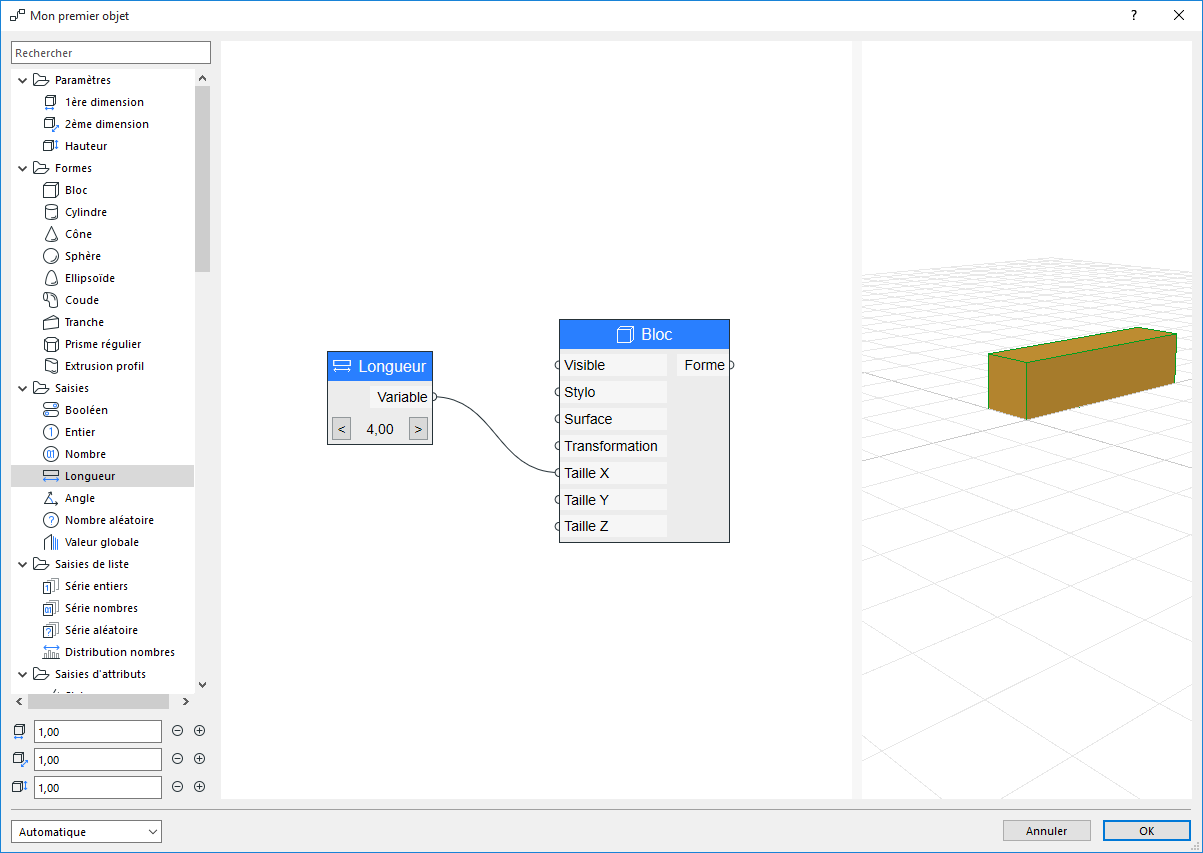The image size is (1203, 853).
Task: Pick the Coude shape icon
Action: (x=51, y=300)
